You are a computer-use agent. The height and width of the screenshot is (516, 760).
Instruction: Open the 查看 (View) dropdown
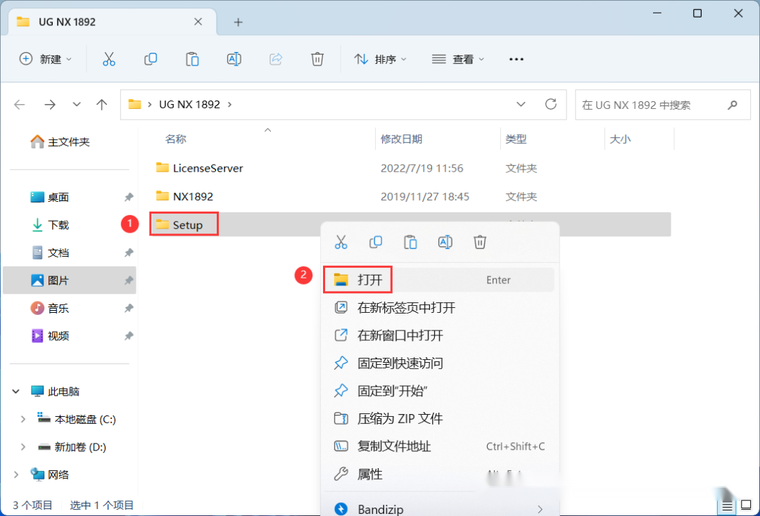[458, 59]
